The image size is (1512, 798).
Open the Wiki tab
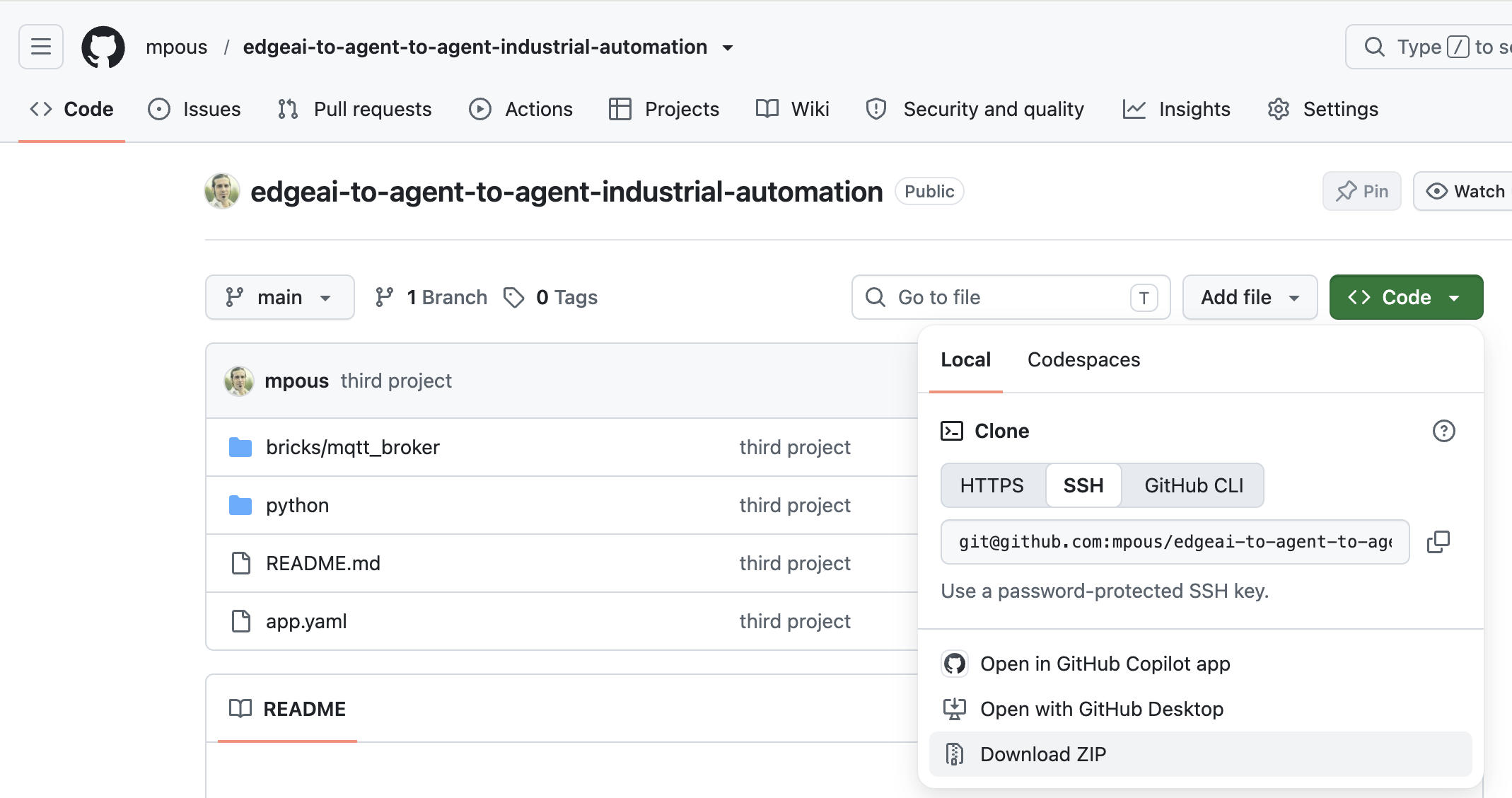(x=792, y=109)
